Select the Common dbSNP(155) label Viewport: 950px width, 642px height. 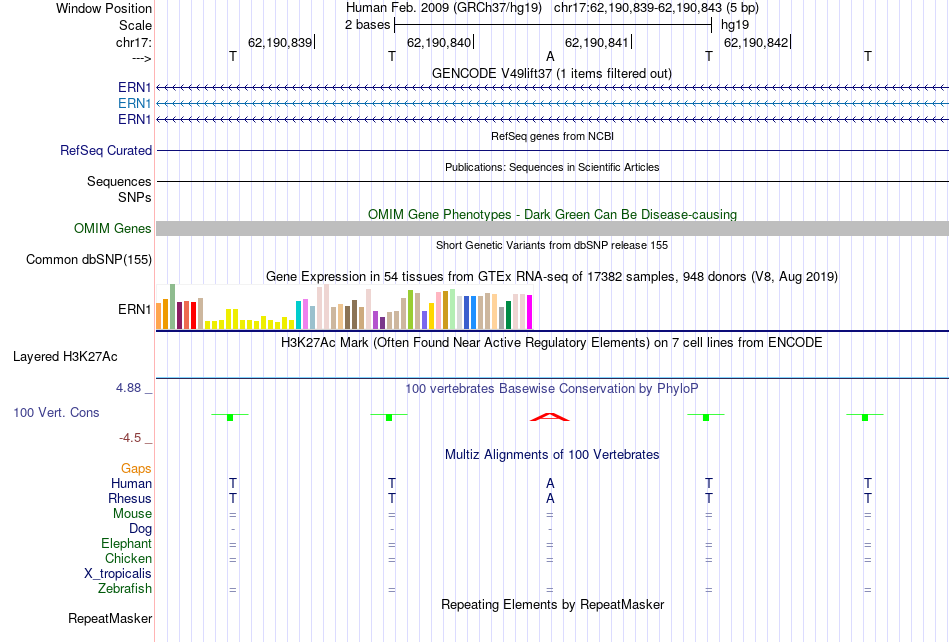(x=89, y=259)
